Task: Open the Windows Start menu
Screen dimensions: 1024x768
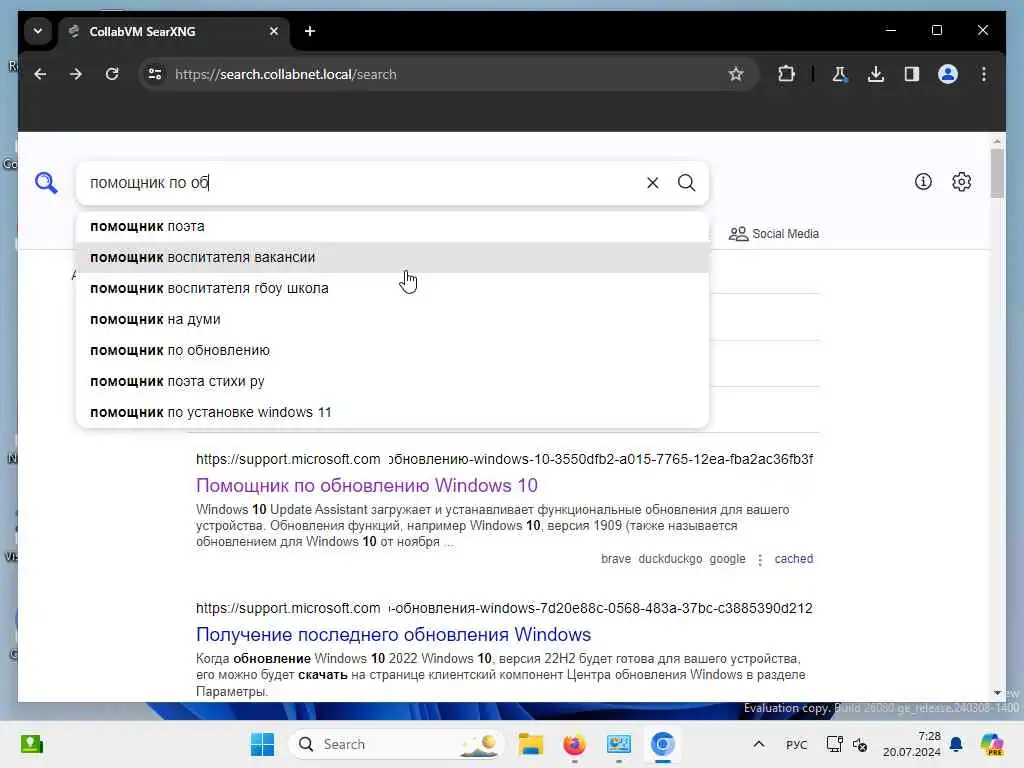Action: [x=263, y=744]
